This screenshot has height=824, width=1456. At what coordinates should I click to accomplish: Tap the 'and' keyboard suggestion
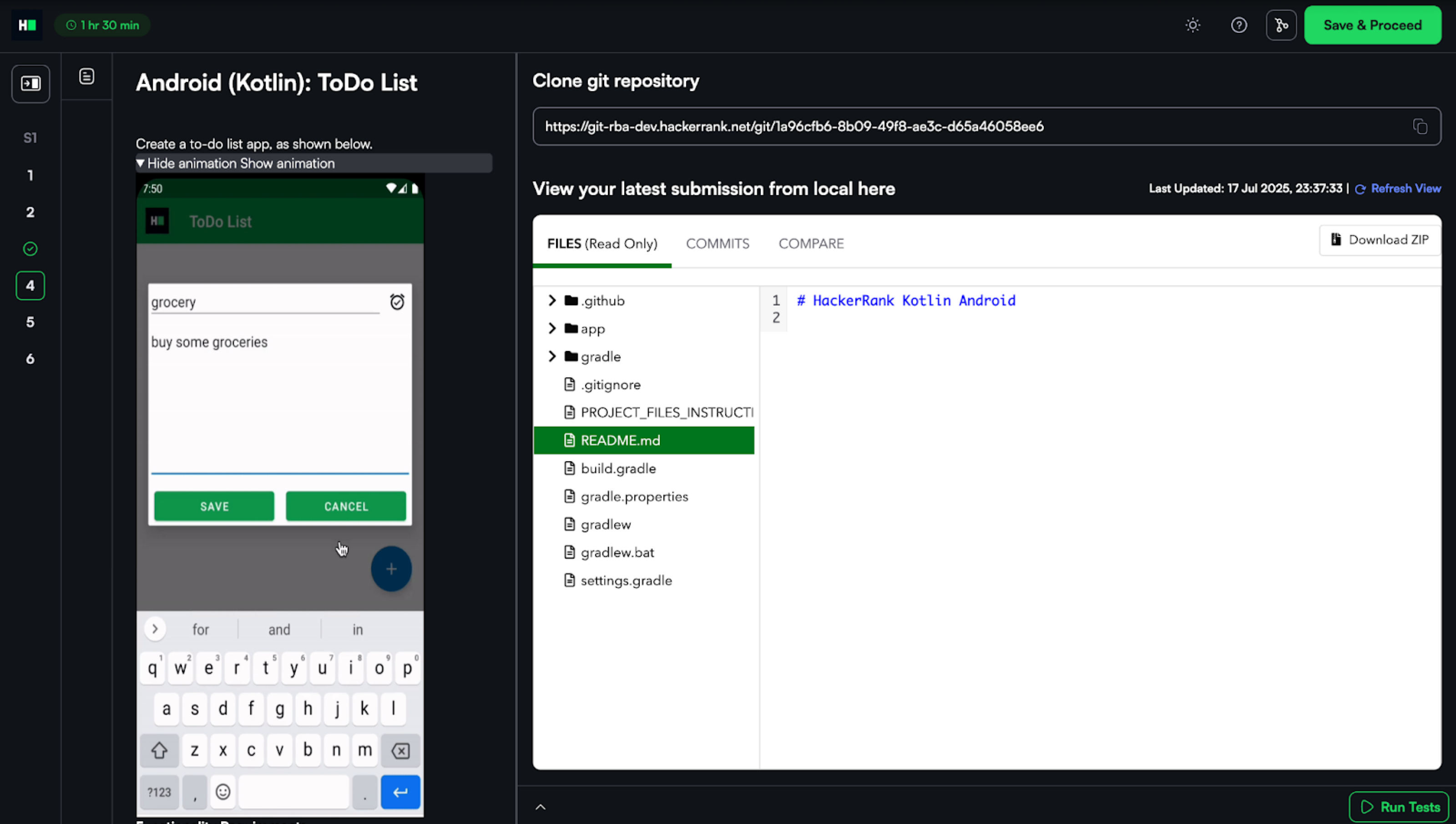[x=279, y=629]
